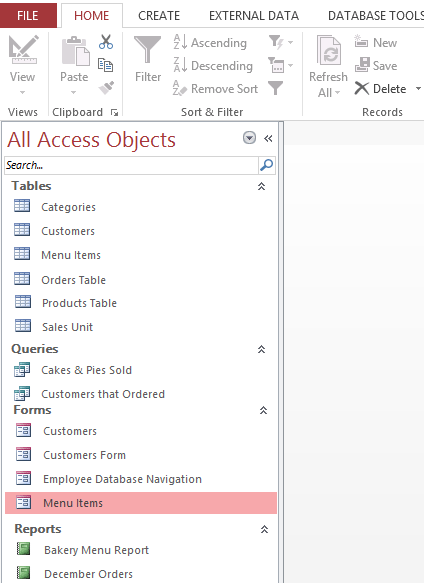The width and height of the screenshot is (424, 583).
Task: Click the search magnifier icon
Action: coord(267,165)
